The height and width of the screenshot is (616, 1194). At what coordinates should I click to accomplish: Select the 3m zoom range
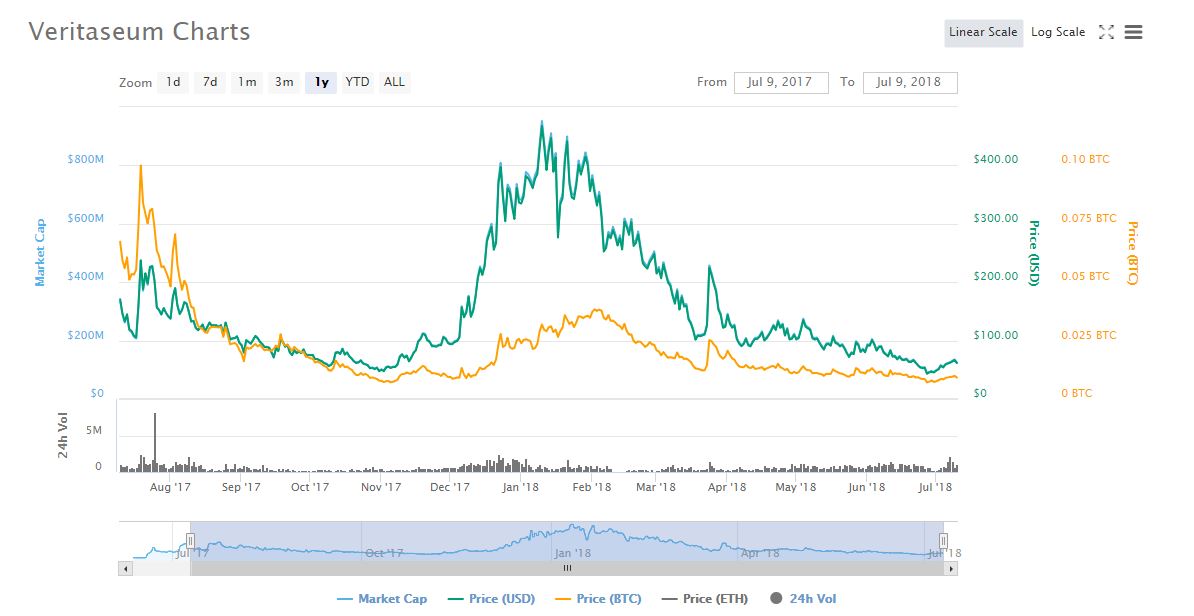tap(284, 82)
